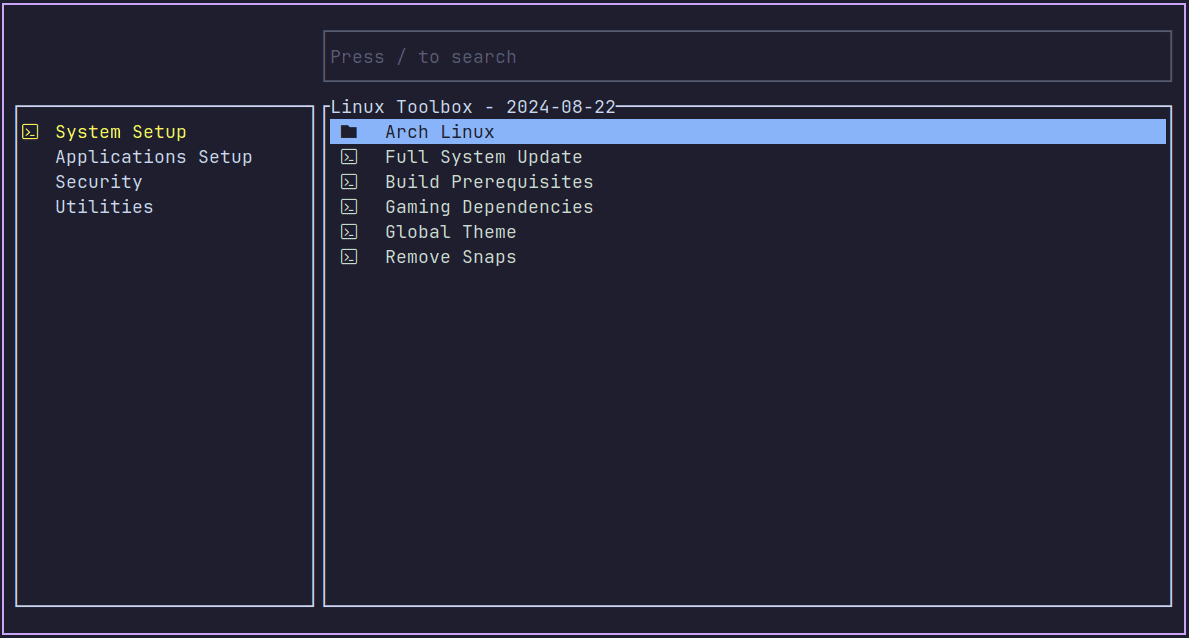Image resolution: width=1189 pixels, height=638 pixels.
Task: Click the command icon beside Build Prerequisites
Action: [x=349, y=182]
